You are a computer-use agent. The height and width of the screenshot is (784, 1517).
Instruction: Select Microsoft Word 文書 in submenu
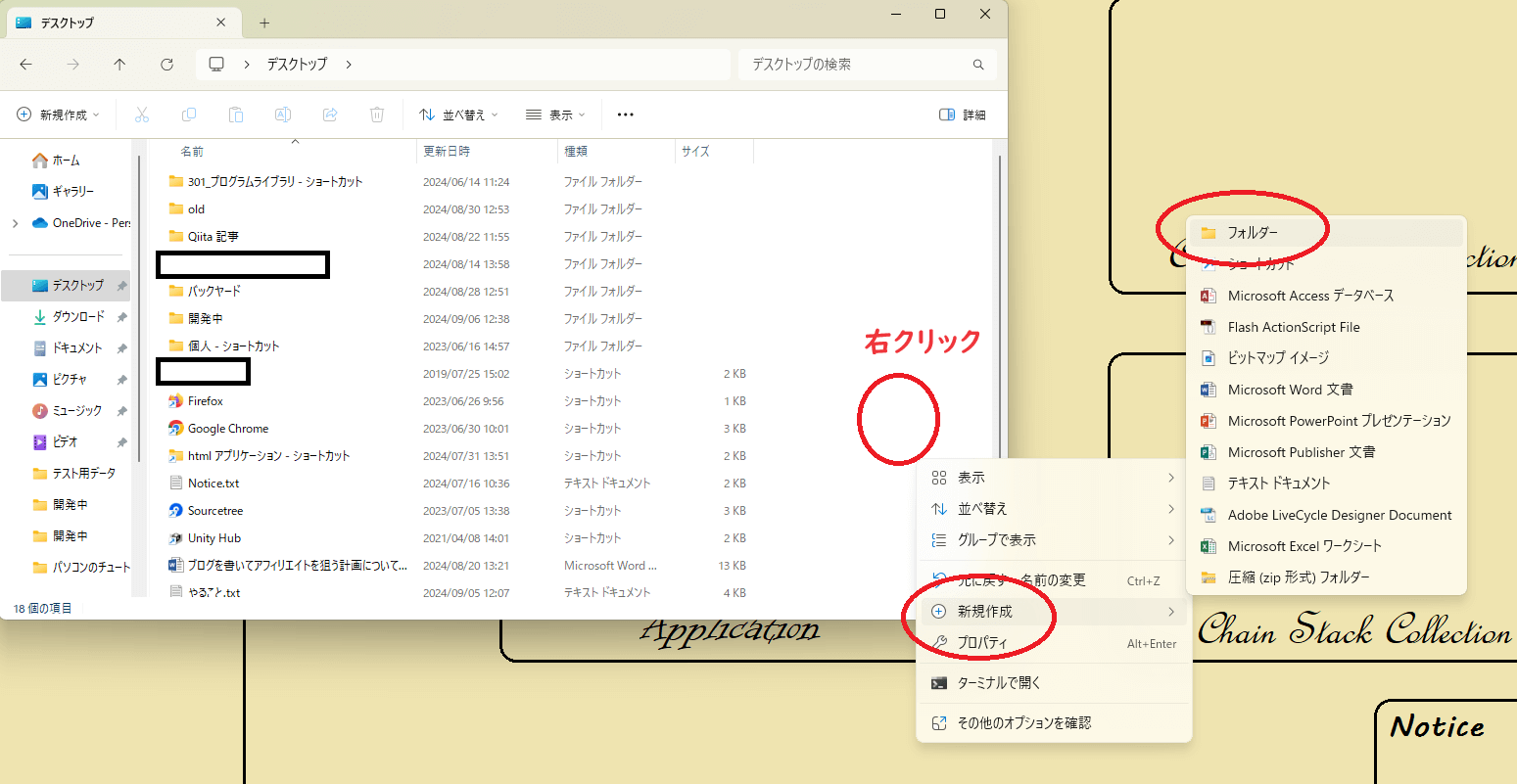[1326, 390]
